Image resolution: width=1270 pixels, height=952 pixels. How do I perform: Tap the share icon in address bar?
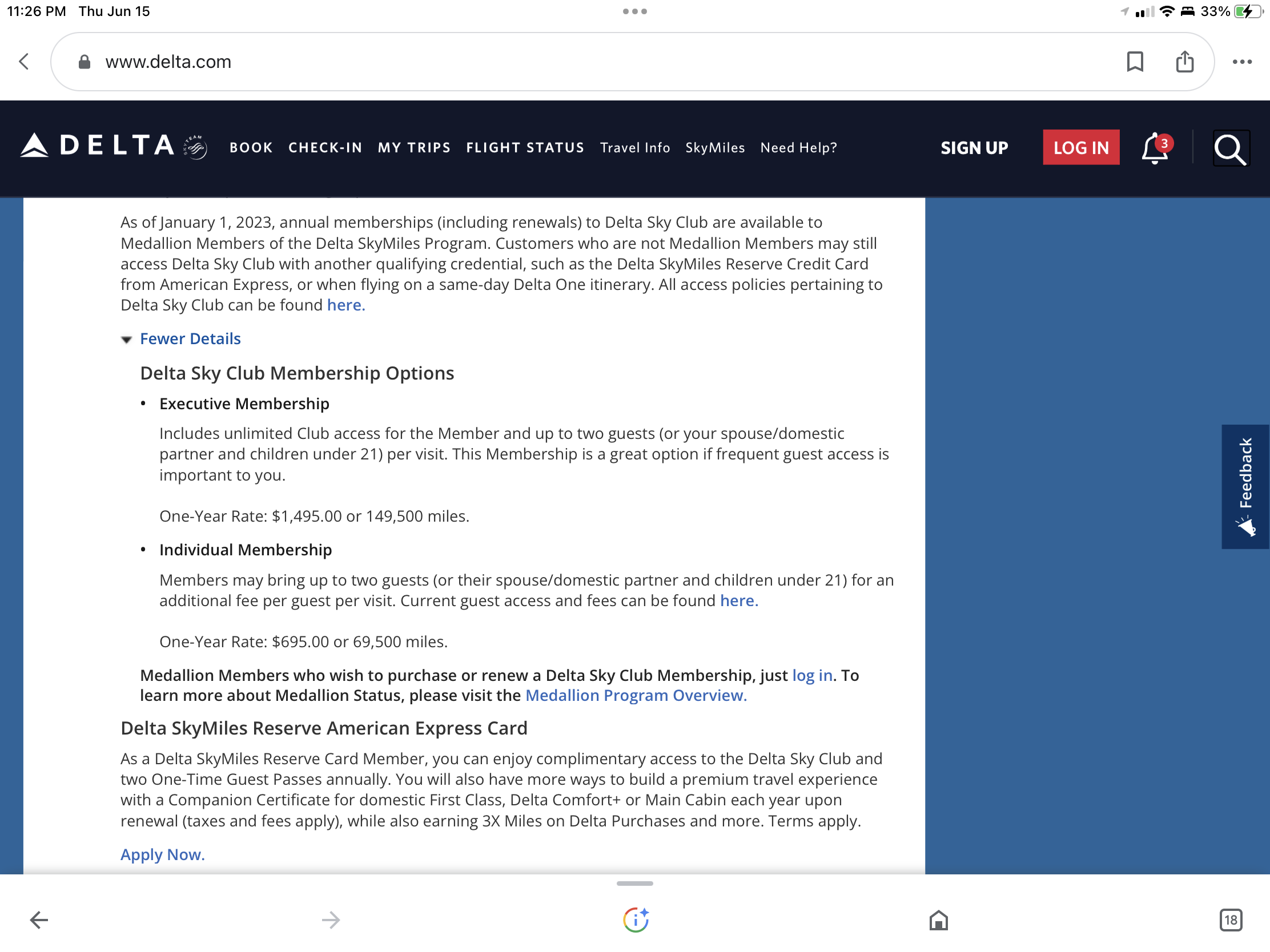click(1184, 62)
